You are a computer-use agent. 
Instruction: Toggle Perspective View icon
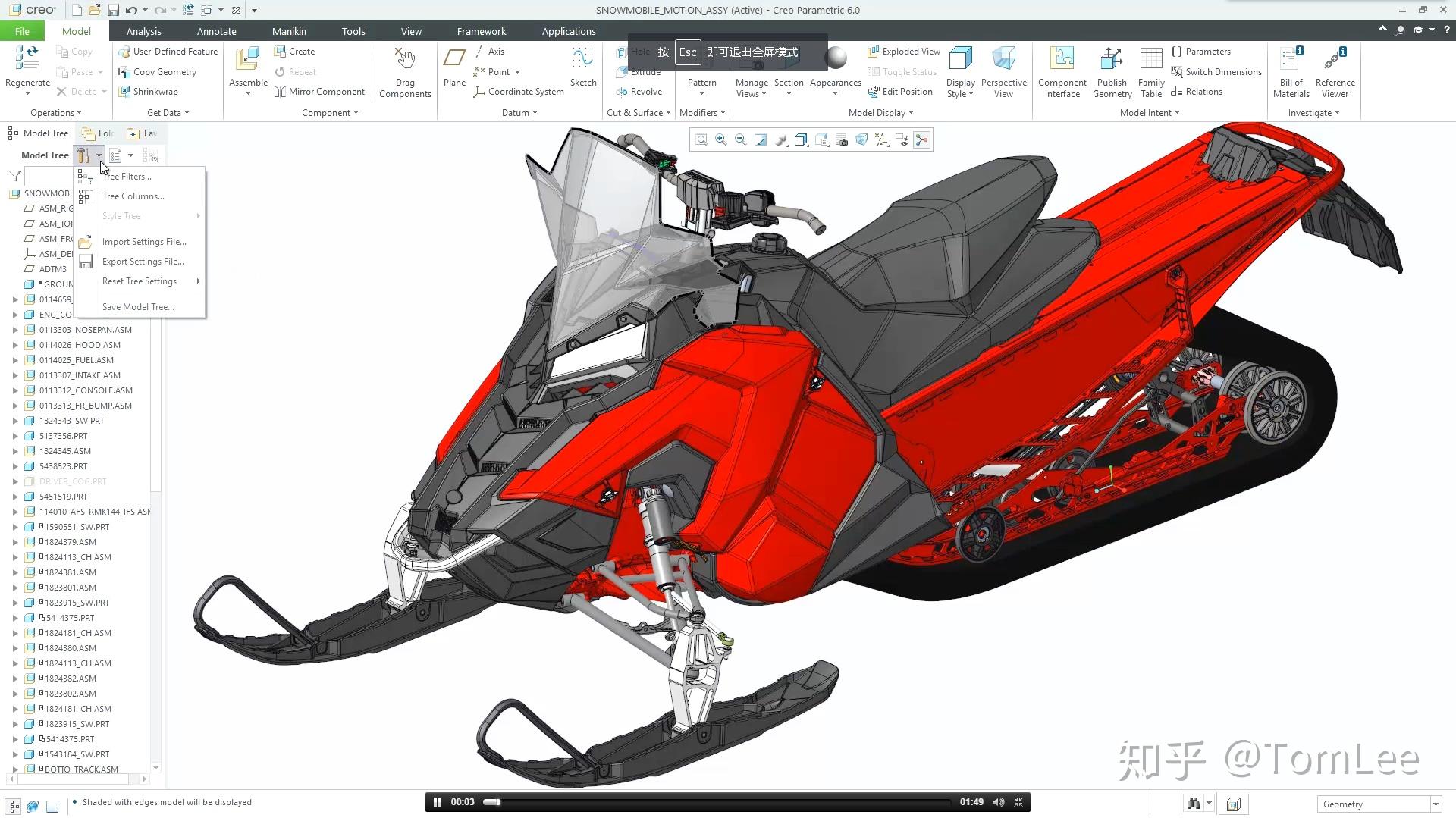coord(1003,58)
